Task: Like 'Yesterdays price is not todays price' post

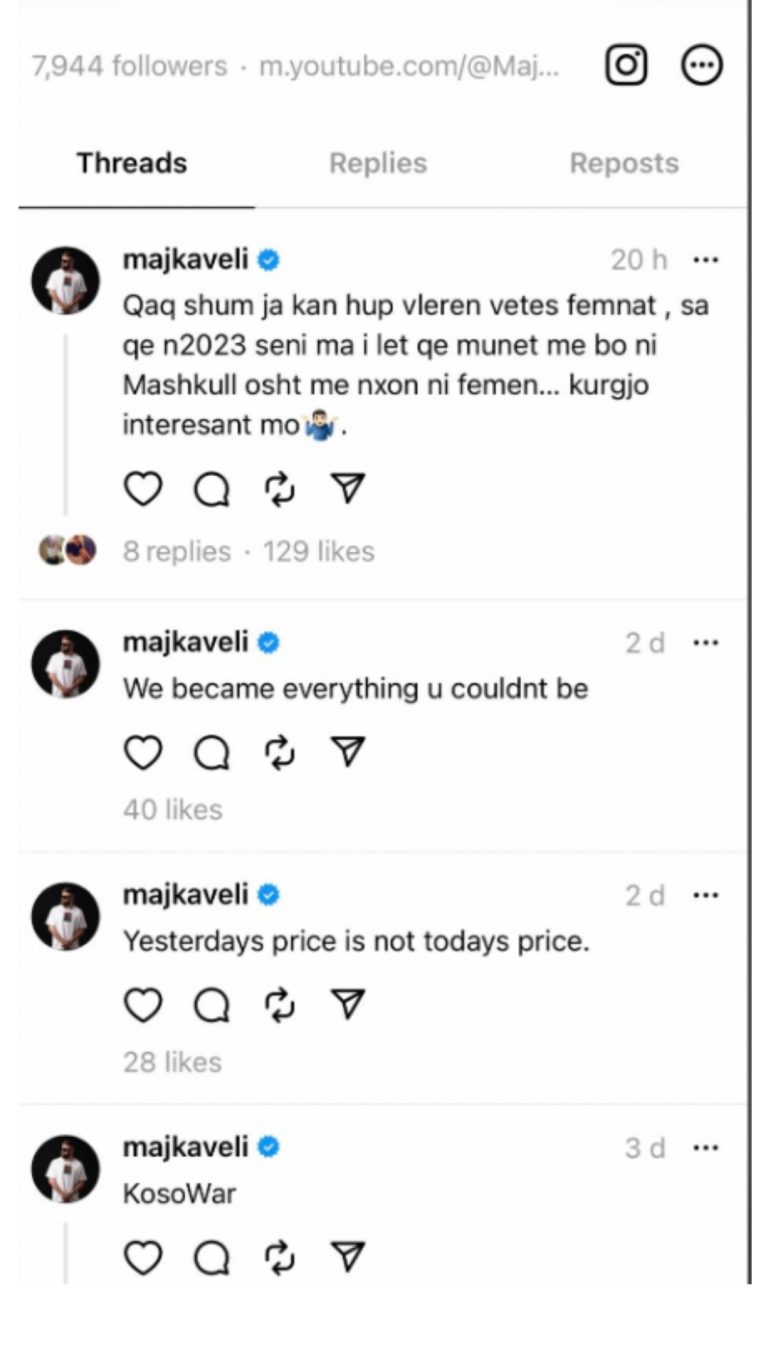Action: [143, 1006]
